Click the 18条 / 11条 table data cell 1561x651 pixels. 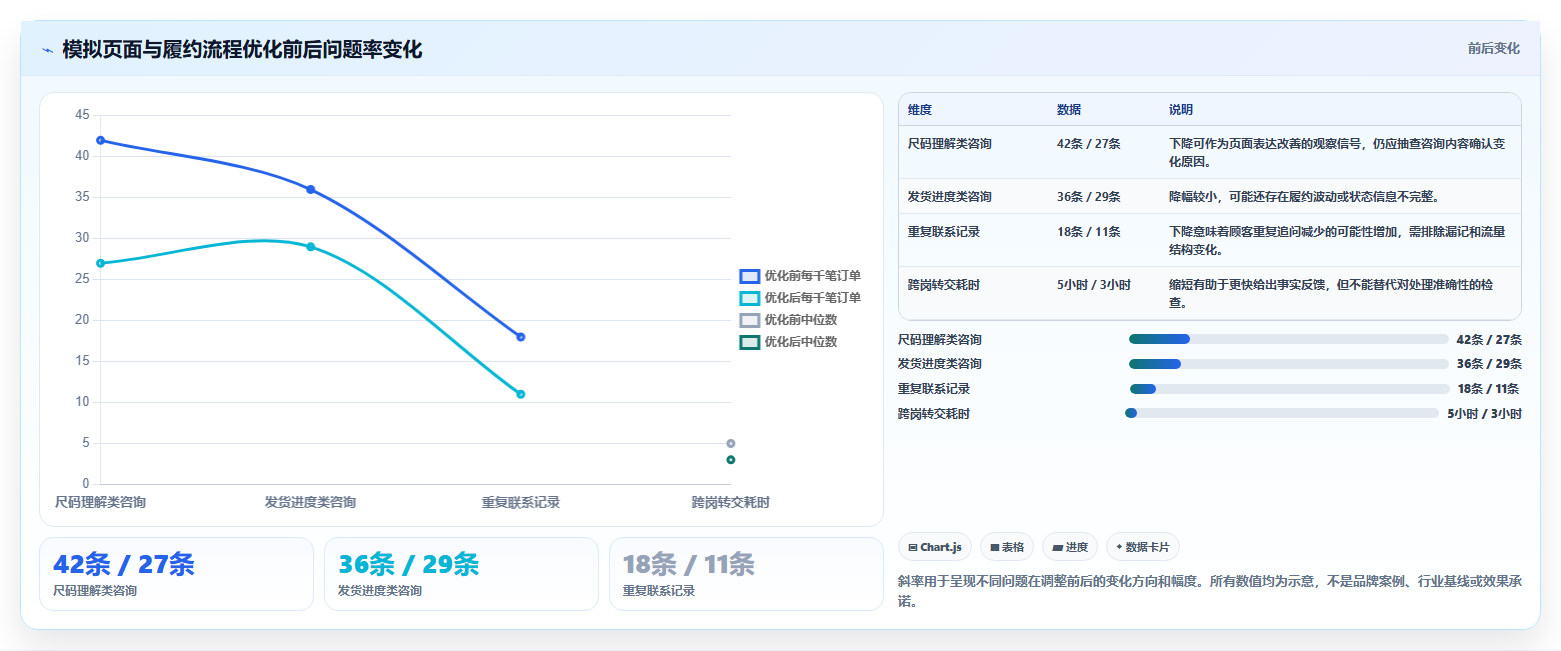tap(1089, 232)
